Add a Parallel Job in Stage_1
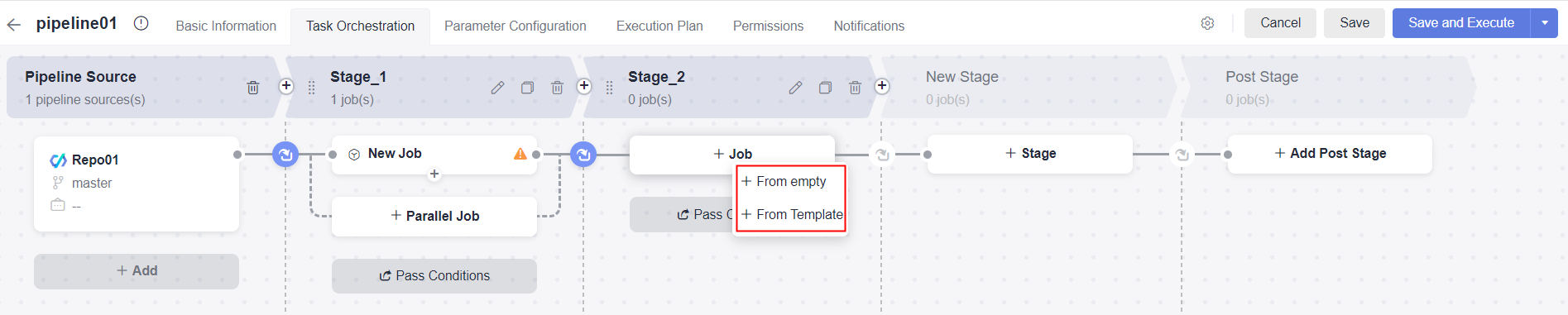Viewport: 1568px width, 315px height. coord(434,216)
